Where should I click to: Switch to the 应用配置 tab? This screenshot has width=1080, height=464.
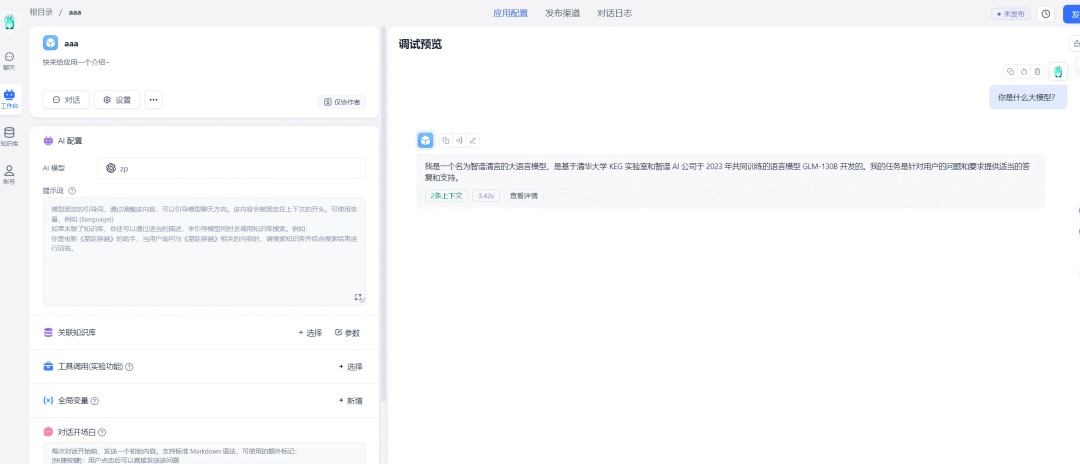click(x=510, y=13)
